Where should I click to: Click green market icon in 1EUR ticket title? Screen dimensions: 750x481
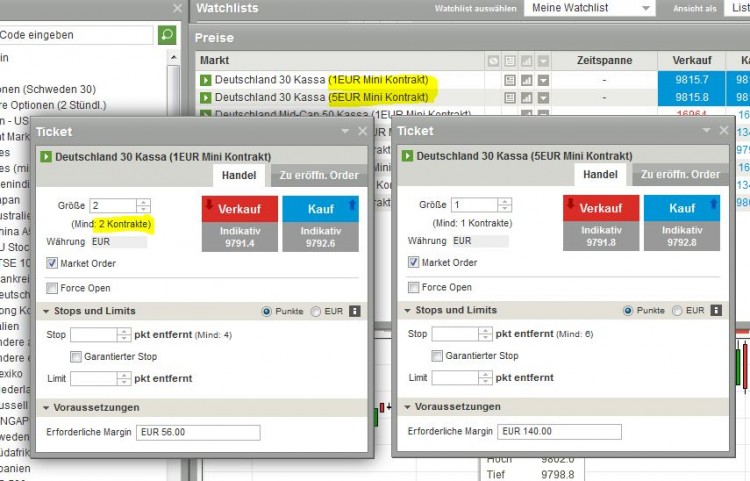(46, 156)
